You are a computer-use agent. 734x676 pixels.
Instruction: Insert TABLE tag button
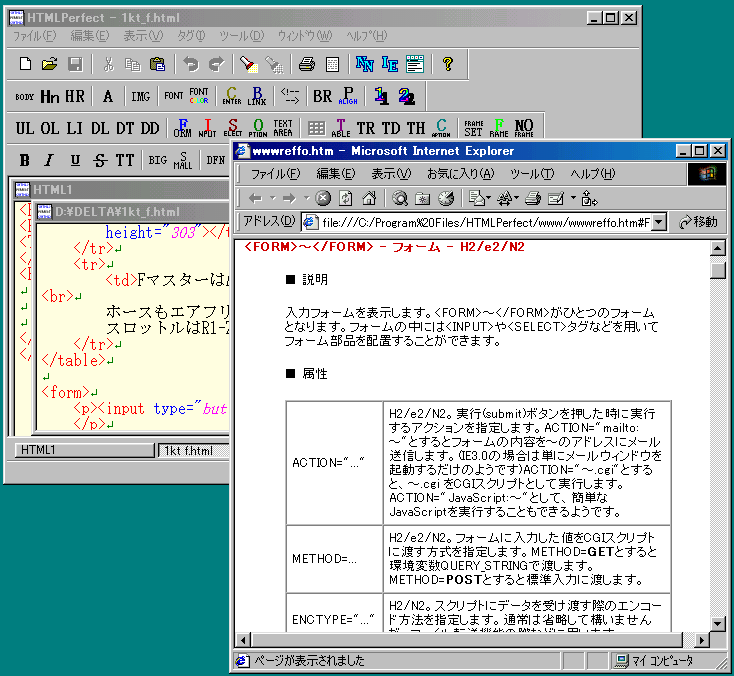[341, 128]
